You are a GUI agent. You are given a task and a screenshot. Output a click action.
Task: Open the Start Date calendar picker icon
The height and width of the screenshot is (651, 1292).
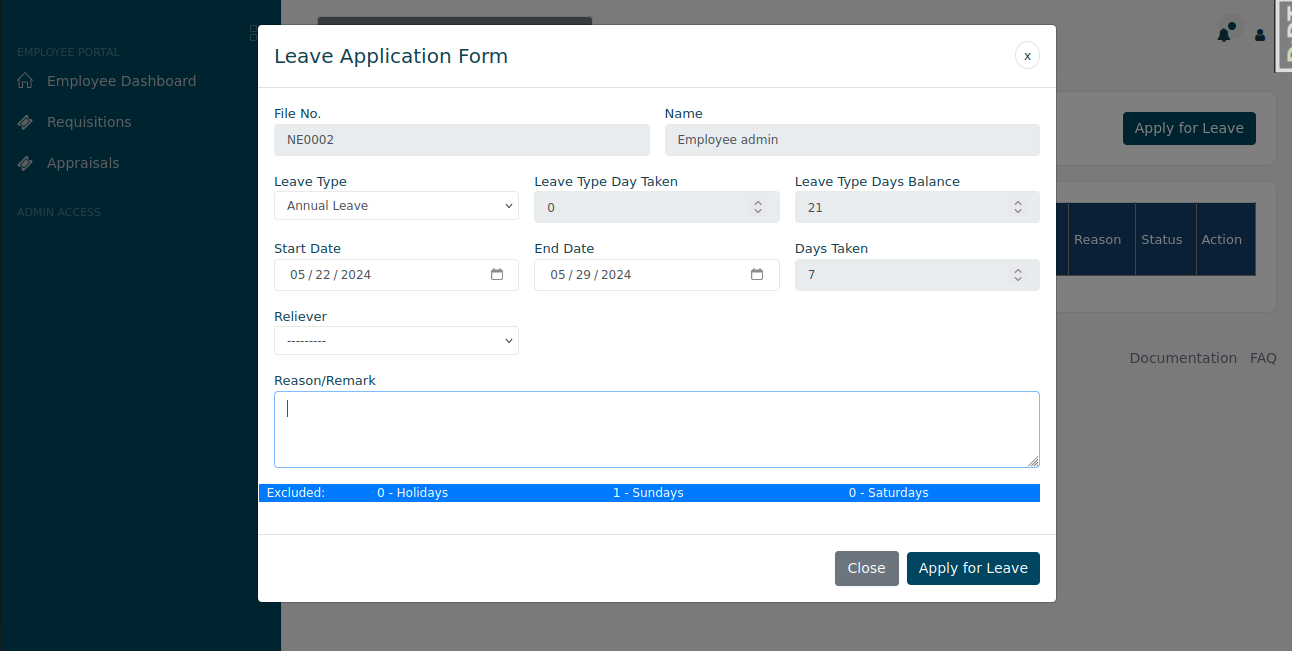pyautogui.click(x=497, y=274)
